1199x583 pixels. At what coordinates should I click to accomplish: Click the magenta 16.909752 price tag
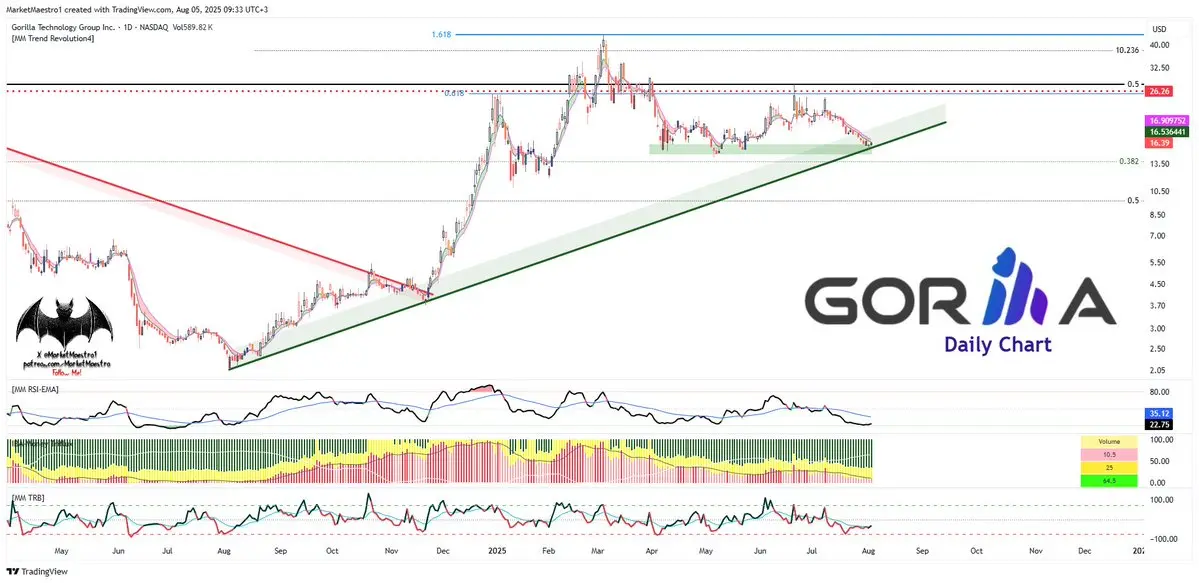coord(1165,121)
